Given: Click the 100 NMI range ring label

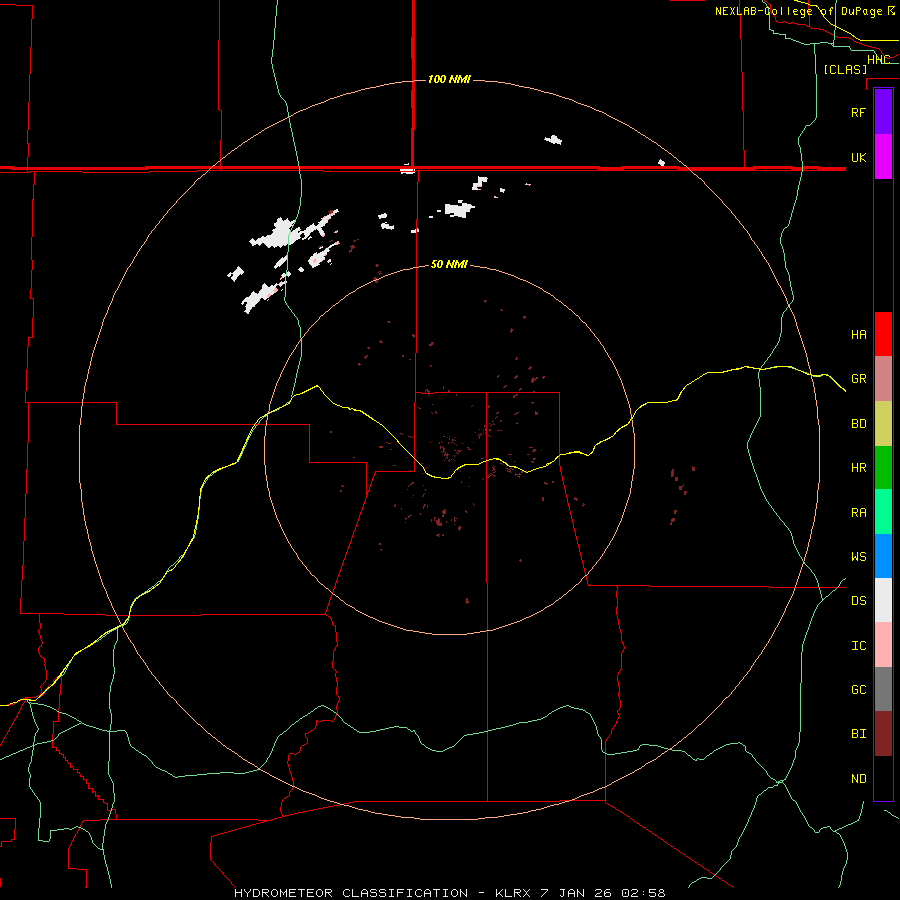Looking at the screenshot, I should [x=449, y=79].
